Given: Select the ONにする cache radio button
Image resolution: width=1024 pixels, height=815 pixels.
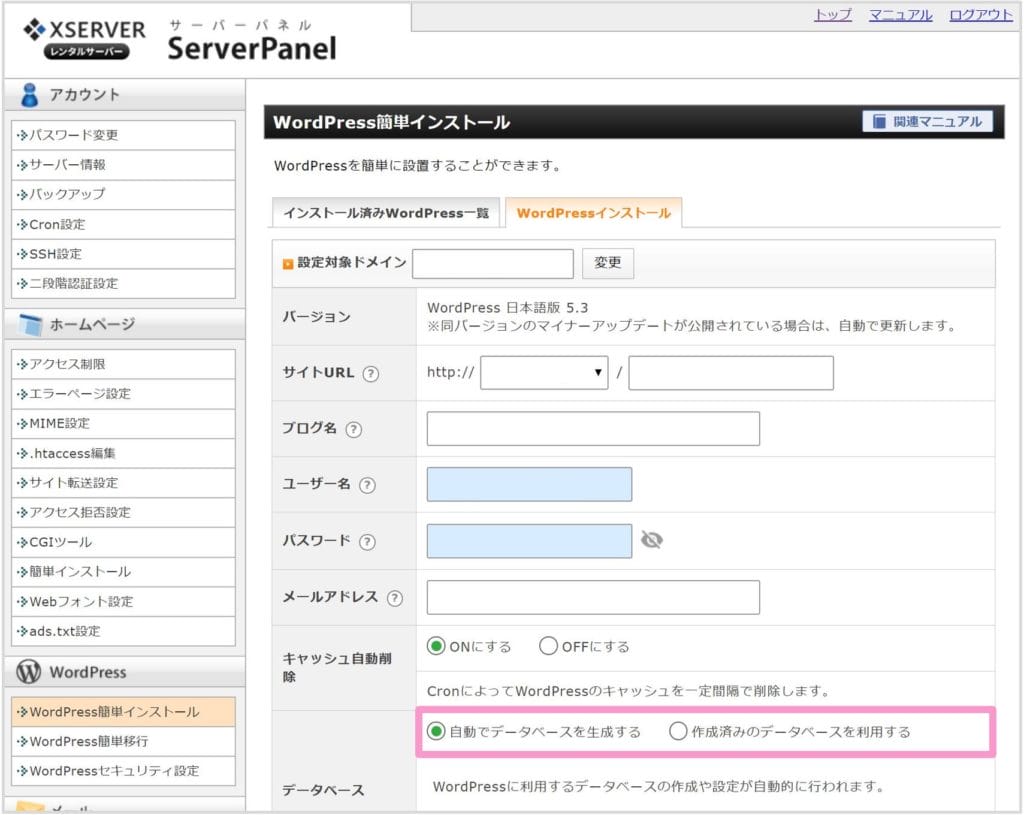Looking at the screenshot, I should [x=436, y=646].
